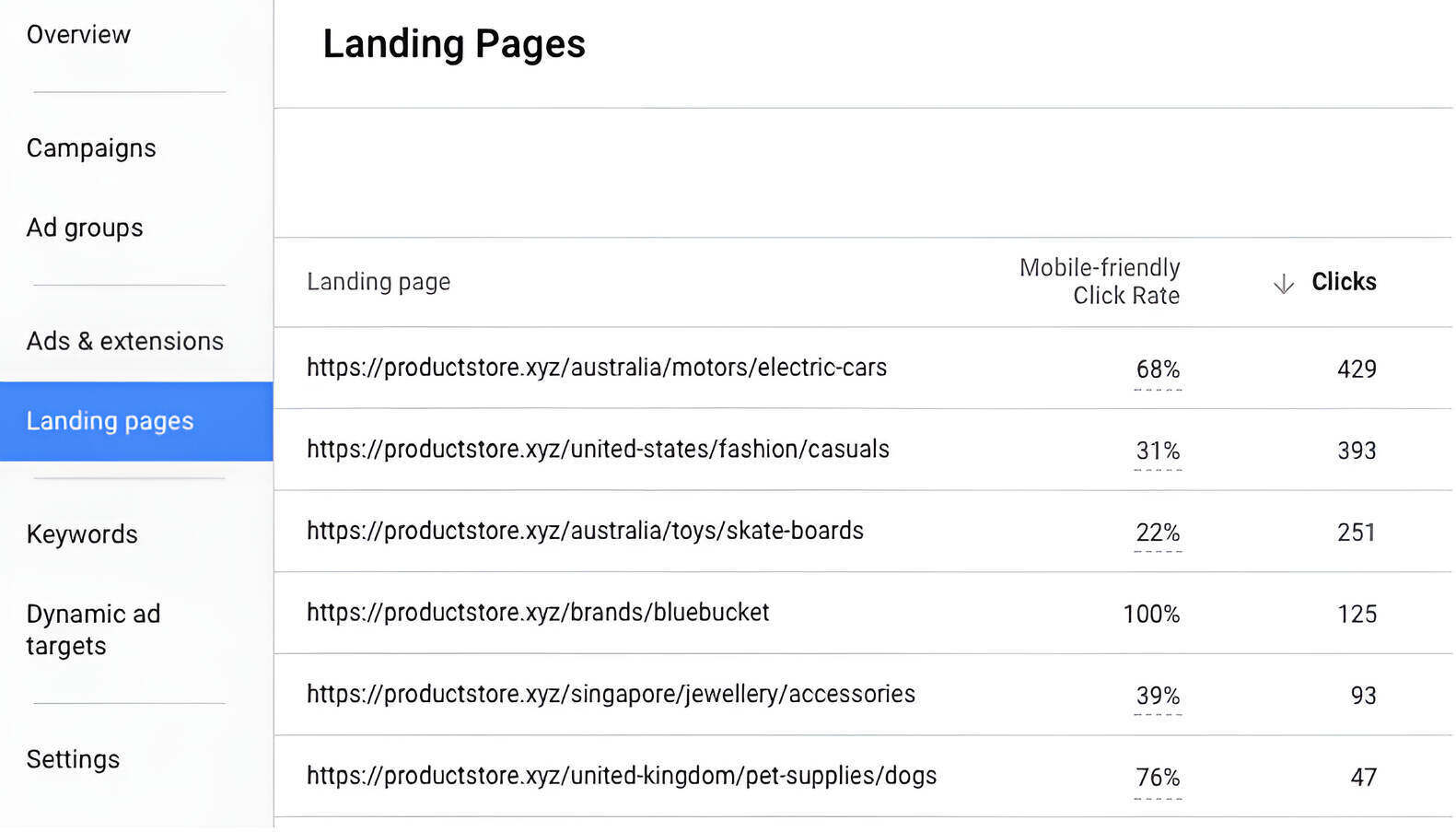The height and width of the screenshot is (832, 1456).
Task: Sort by the Landing page column header
Action: pyautogui.click(x=379, y=282)
